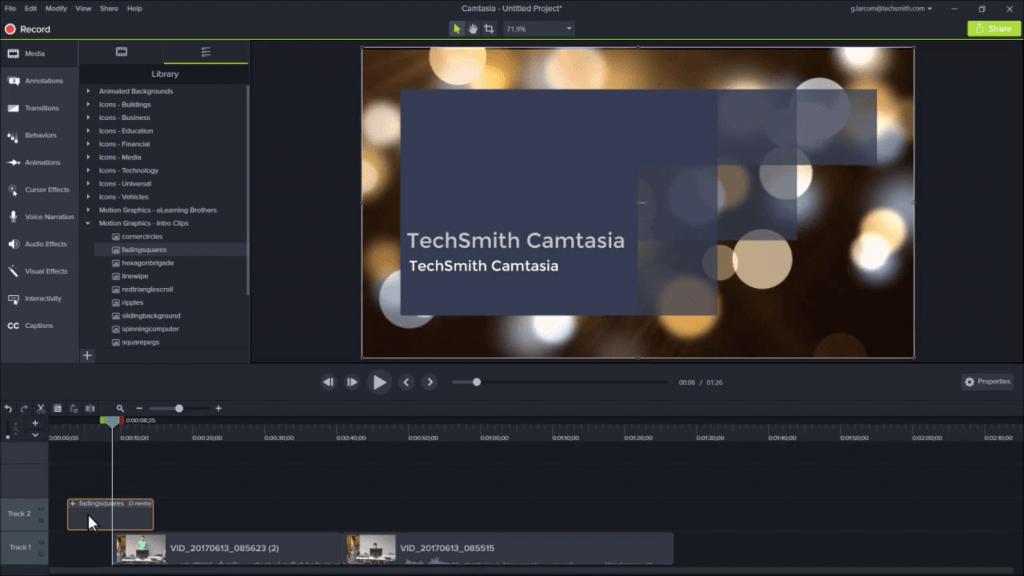Image resolution: width=1024 pixels, height=576 pixels.
Task: Expand the fadingsquares group on Track 2
Action: [x=72, y=504]
